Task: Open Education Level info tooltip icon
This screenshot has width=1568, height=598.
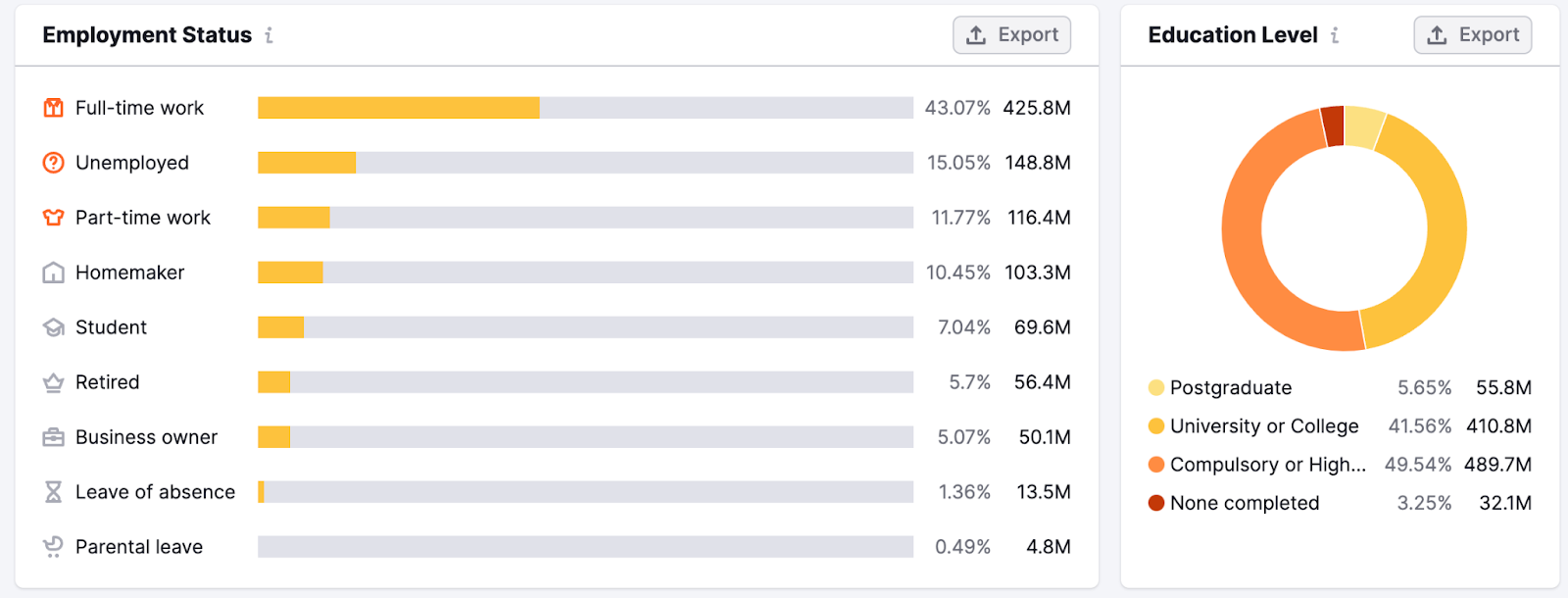Action: pos(1335,35)
